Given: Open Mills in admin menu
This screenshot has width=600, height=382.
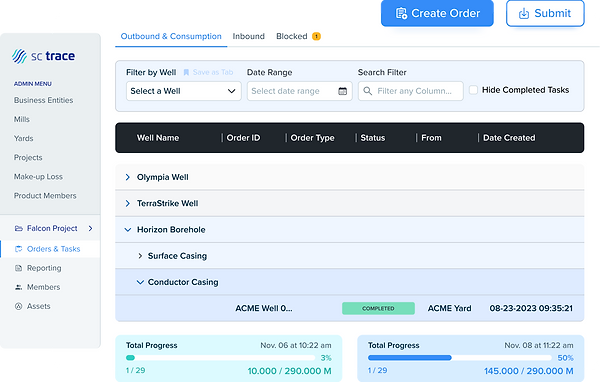Looking at the screenshot, I should pos(22,119).
